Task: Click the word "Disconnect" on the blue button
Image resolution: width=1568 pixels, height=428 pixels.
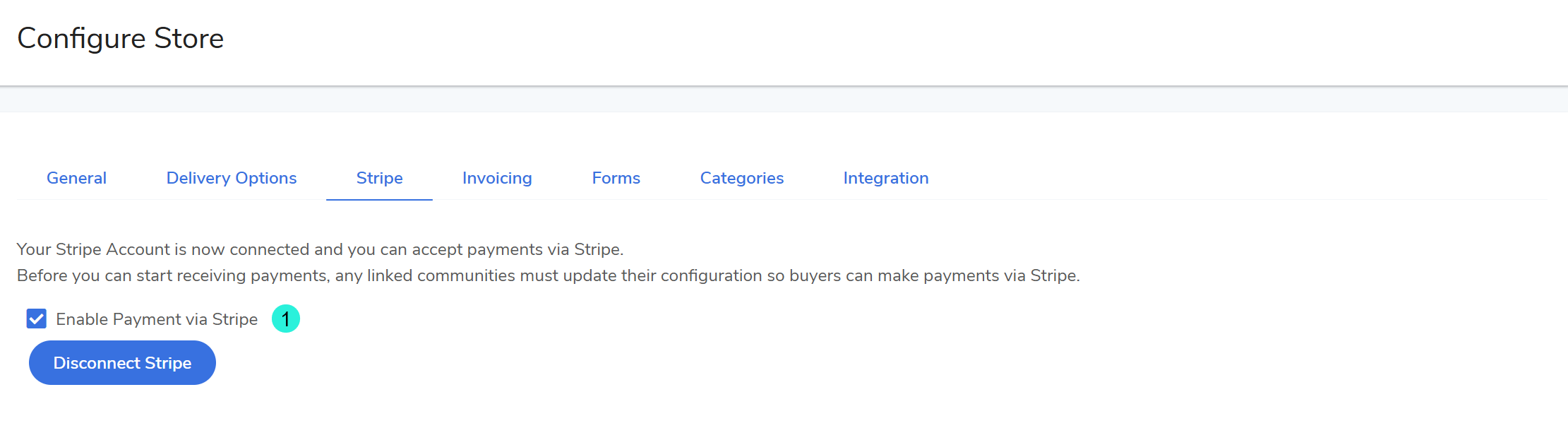Action: (97, 363)
